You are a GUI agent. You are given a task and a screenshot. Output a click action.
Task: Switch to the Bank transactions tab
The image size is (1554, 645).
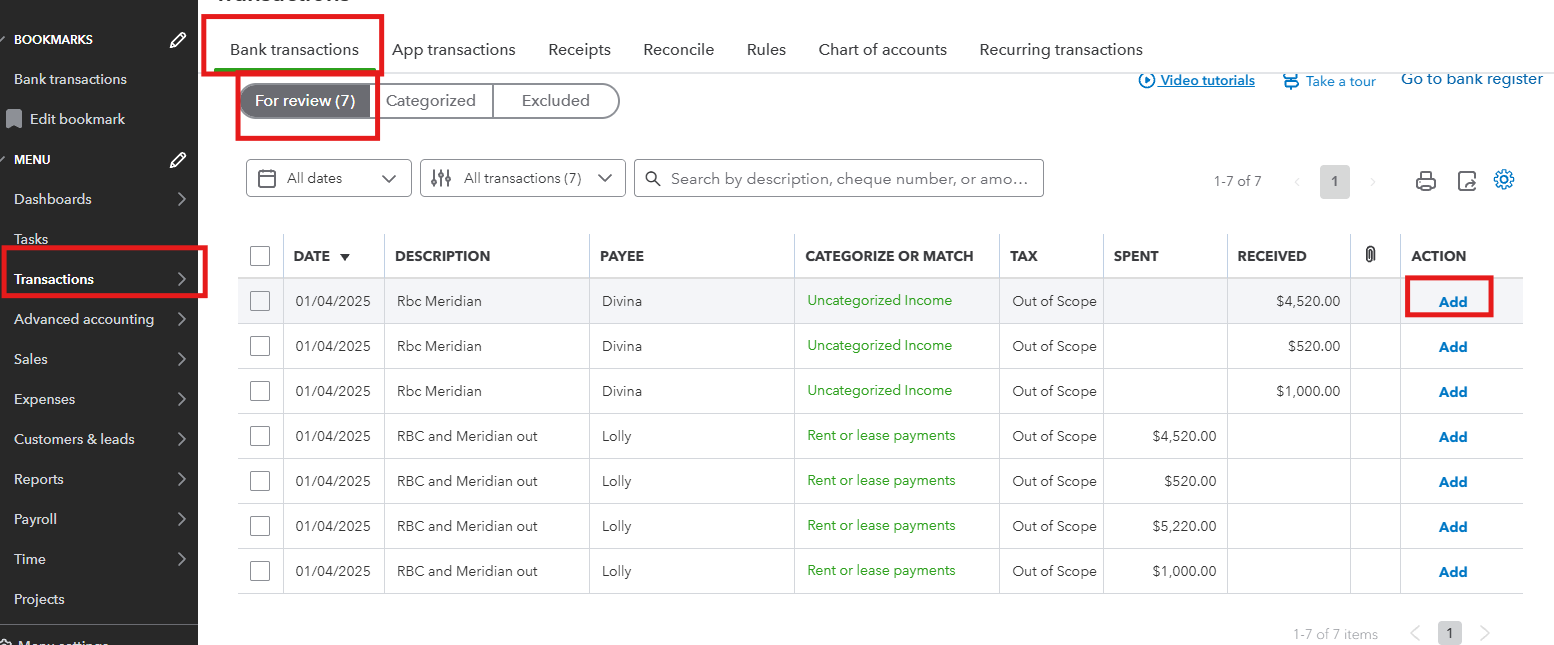click(x=294, y=49)
